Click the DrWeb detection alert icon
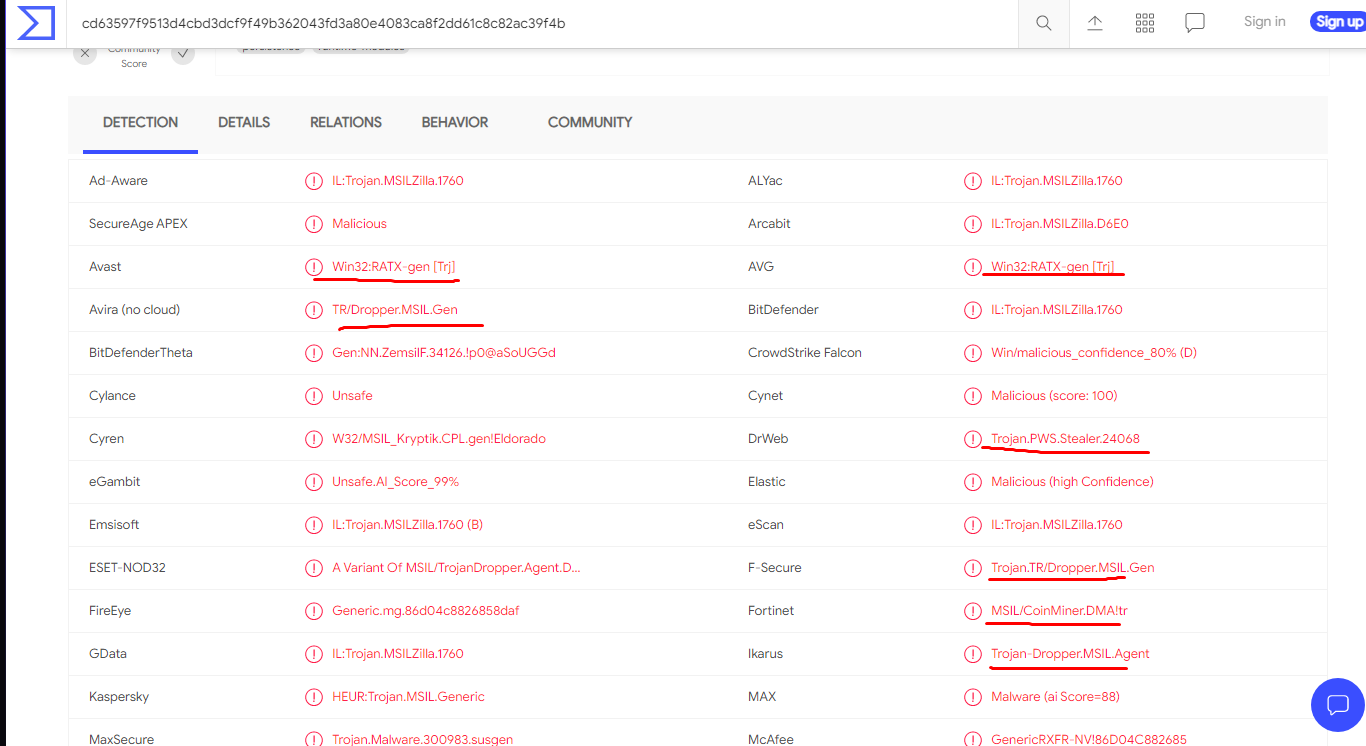1366x746 pixels. point(973,439)
